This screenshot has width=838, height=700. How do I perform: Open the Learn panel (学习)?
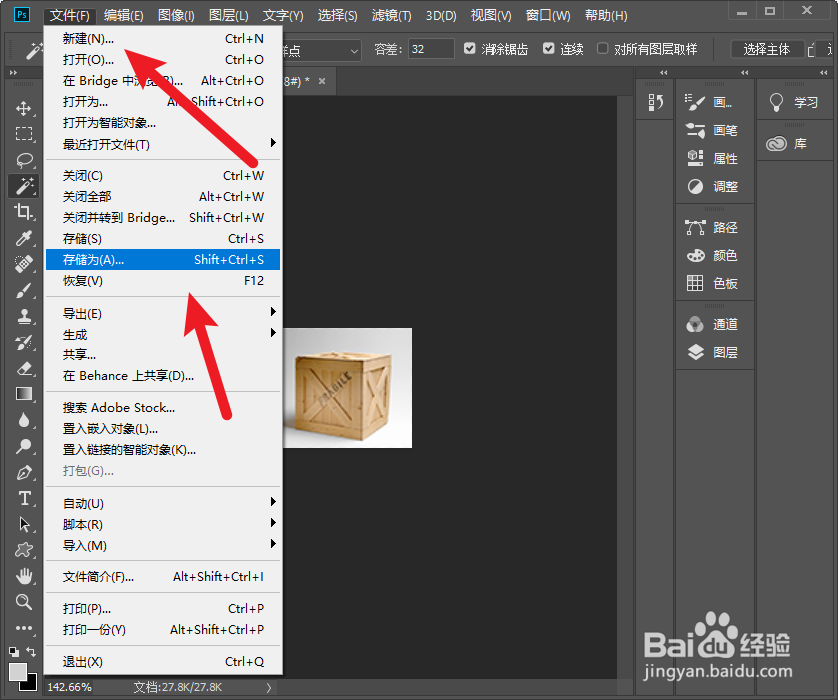point(793,102)
